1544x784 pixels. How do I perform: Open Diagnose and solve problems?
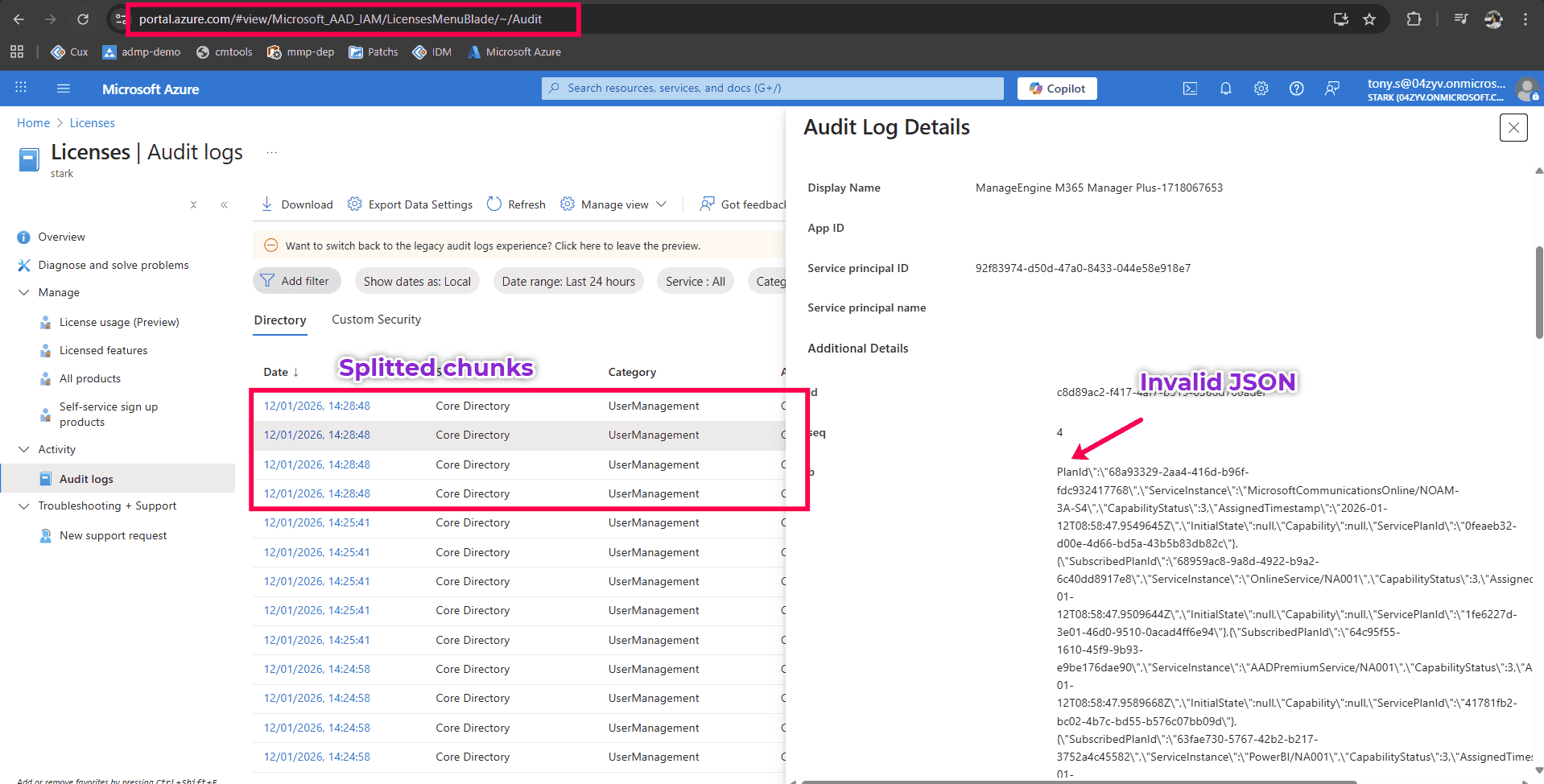pos(113,264)
